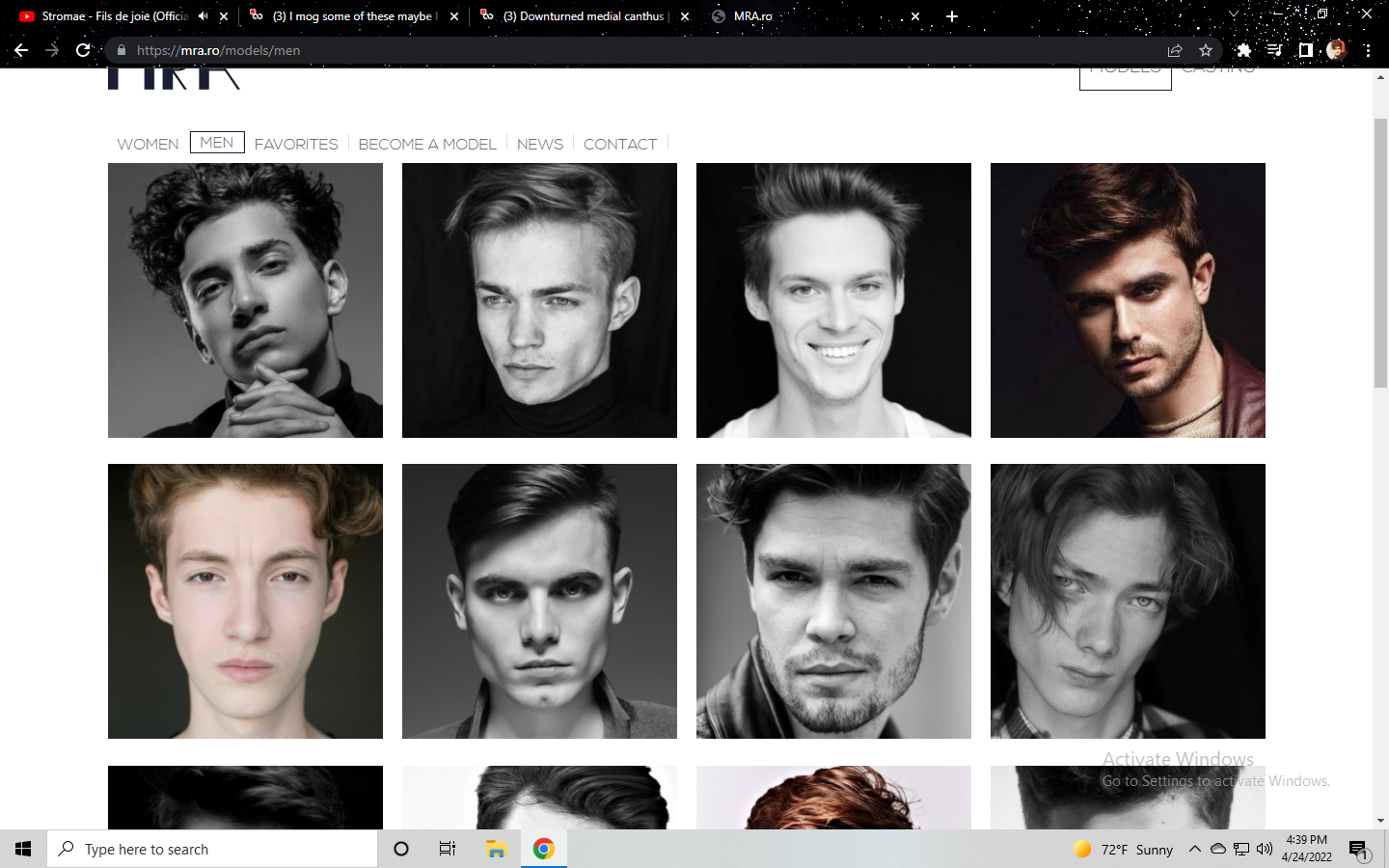Open the Windows Start menu
1389x868 pixels.
point(23,849)
